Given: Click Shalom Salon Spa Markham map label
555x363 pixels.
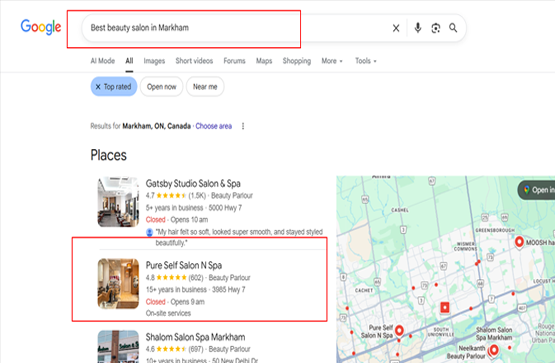Looking at the screenshot, I should tap(494, 333).
